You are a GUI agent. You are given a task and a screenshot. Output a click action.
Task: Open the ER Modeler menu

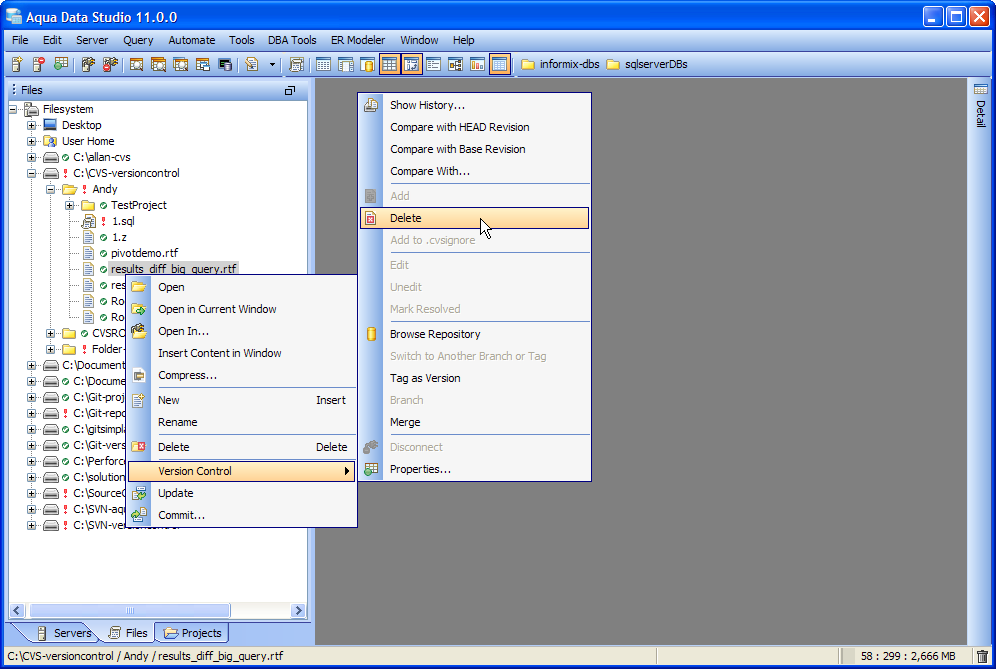[x=358, y=40]
